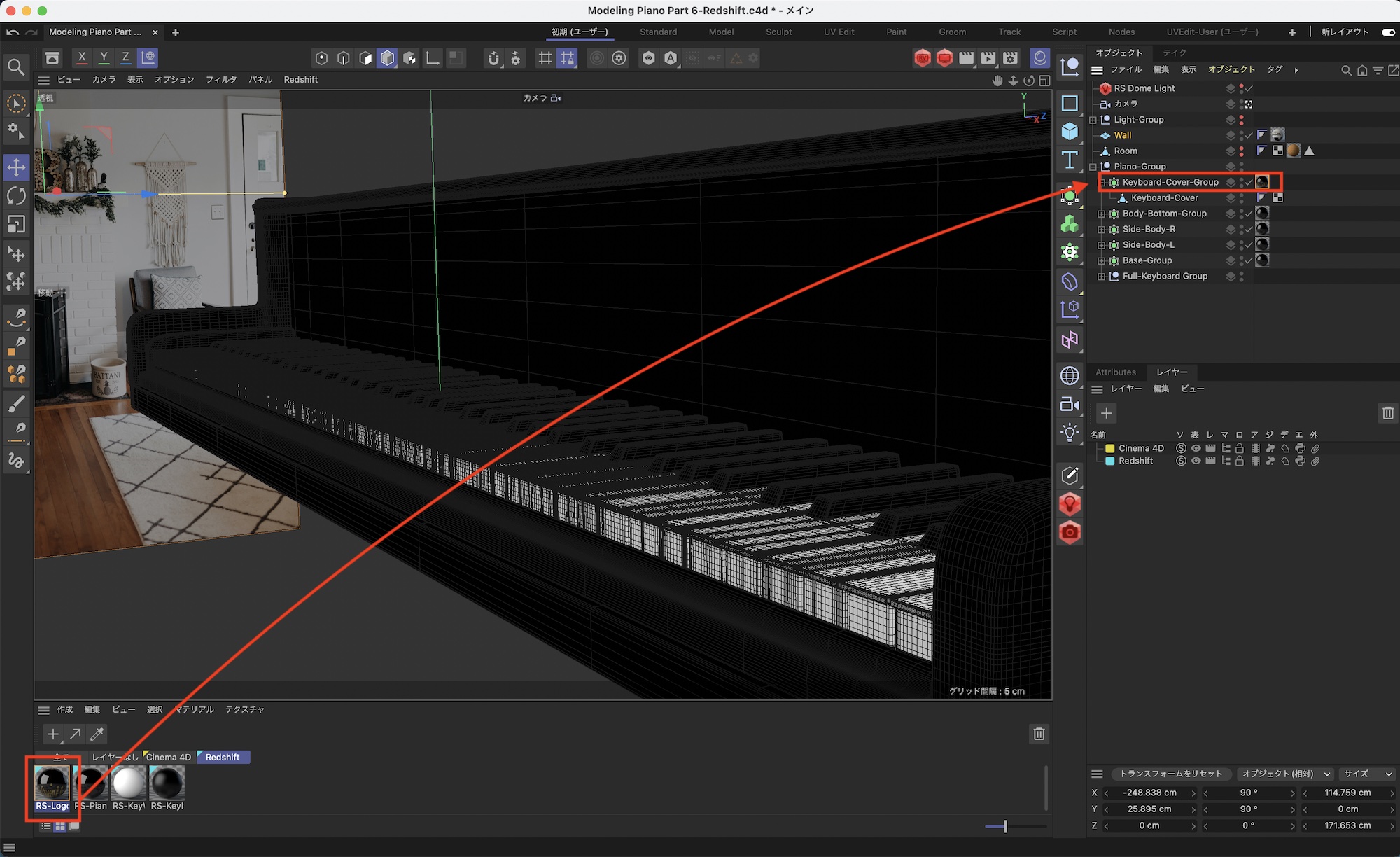1400x857 pixels.
Task: Toggle Y axis lock
Action: pyautogui.click(x=104, y=57)
